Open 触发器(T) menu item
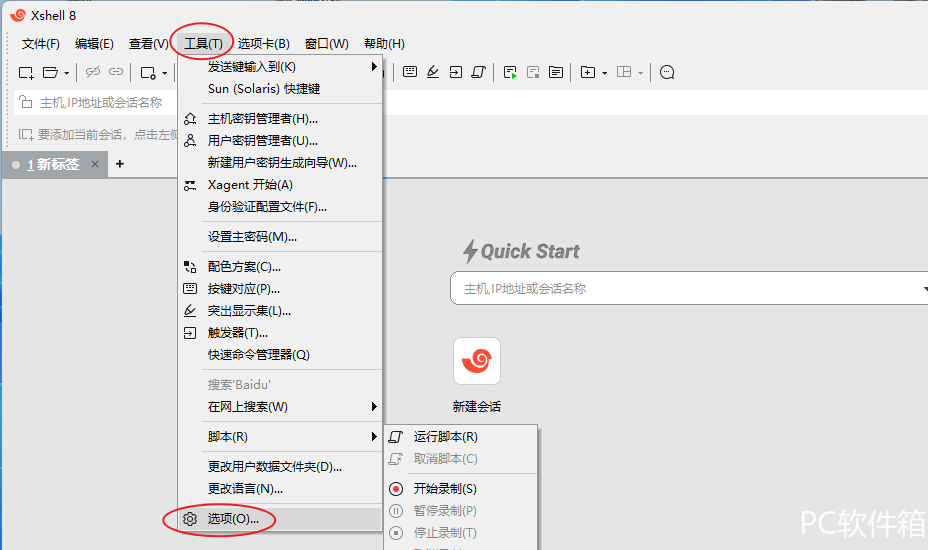Image resolution: width=928 pixels, height=550 pixels. (280, 333)
